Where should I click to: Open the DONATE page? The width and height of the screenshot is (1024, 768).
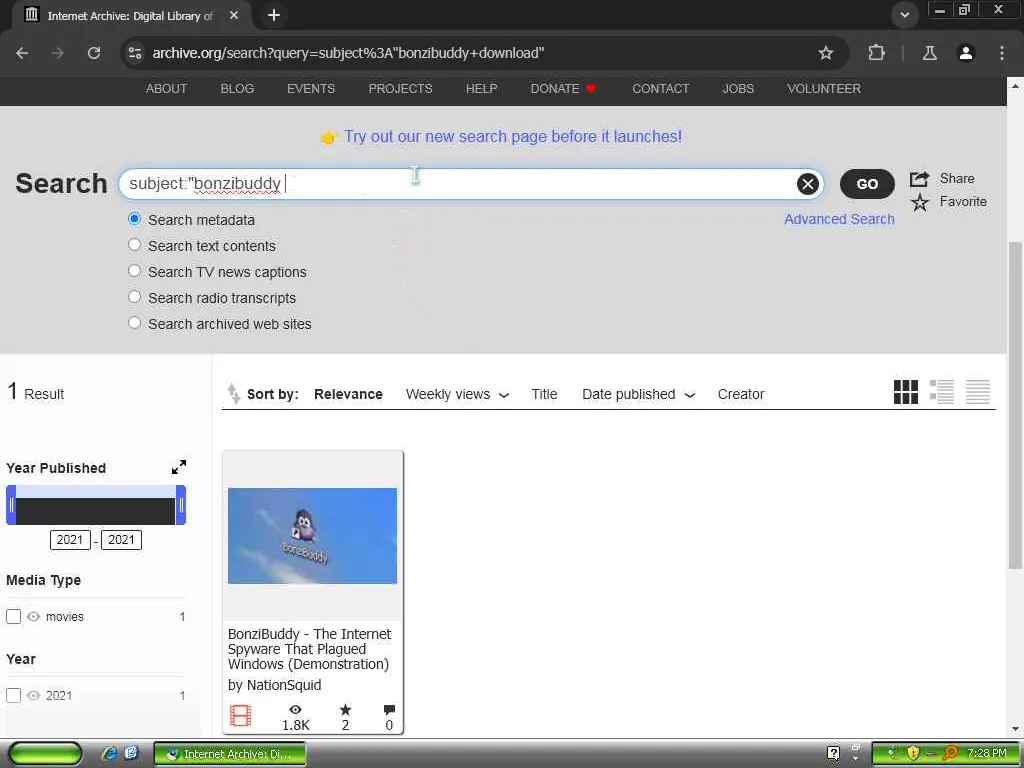(x=563, y=89)
